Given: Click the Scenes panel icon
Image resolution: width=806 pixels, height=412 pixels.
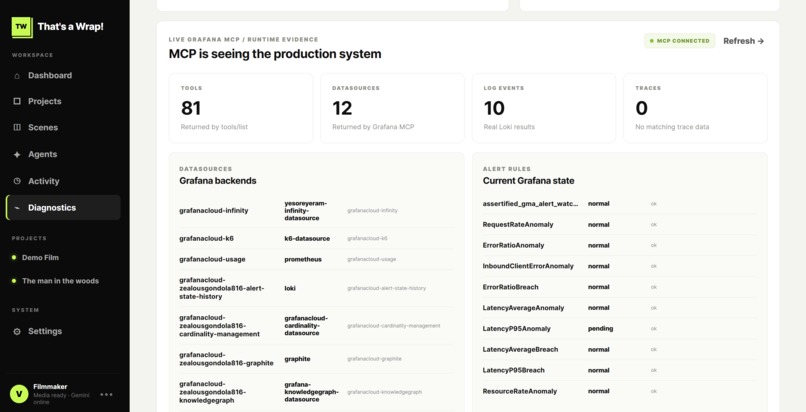Looking at the screenshot, I should [x=17, y=127].
